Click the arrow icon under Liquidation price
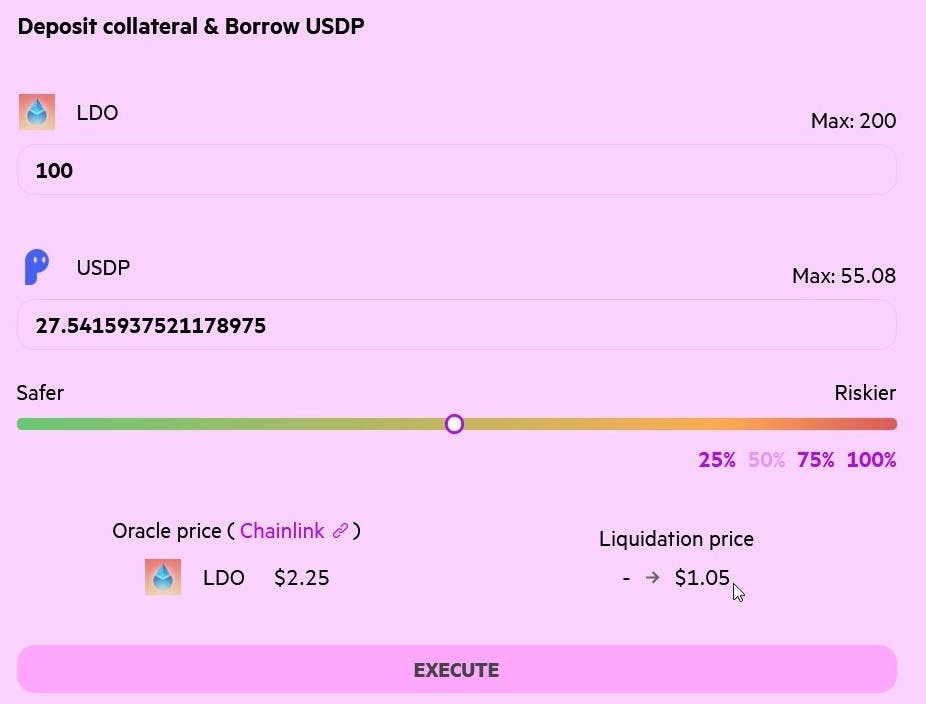This screenshot has width=926, height=704. point(653,577)
